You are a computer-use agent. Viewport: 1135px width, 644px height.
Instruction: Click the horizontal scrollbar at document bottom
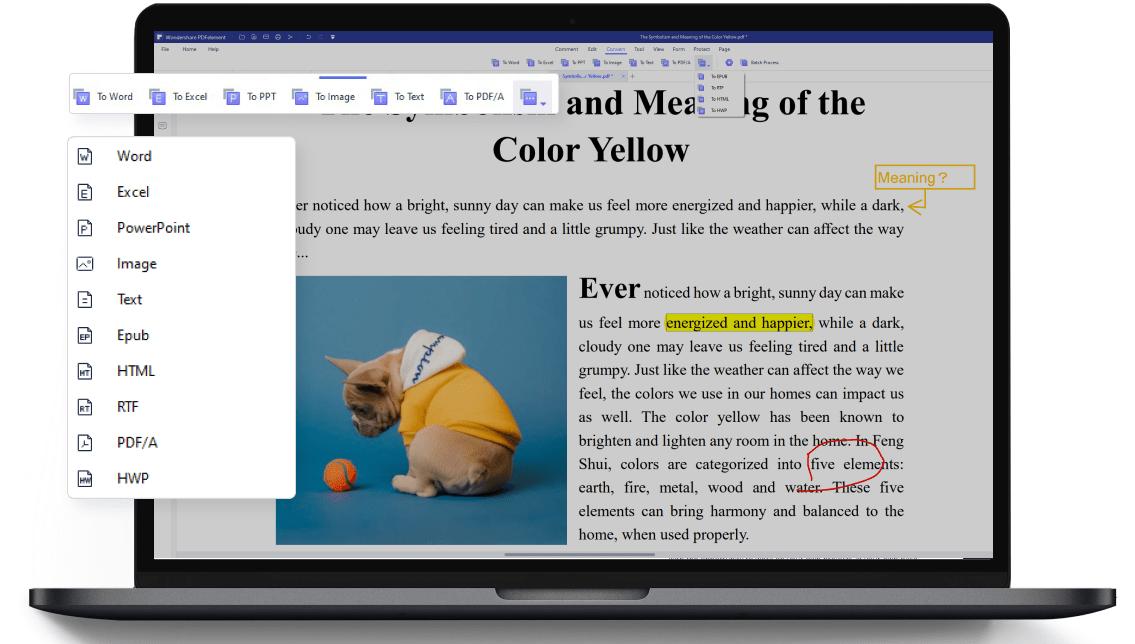[580, 553]
